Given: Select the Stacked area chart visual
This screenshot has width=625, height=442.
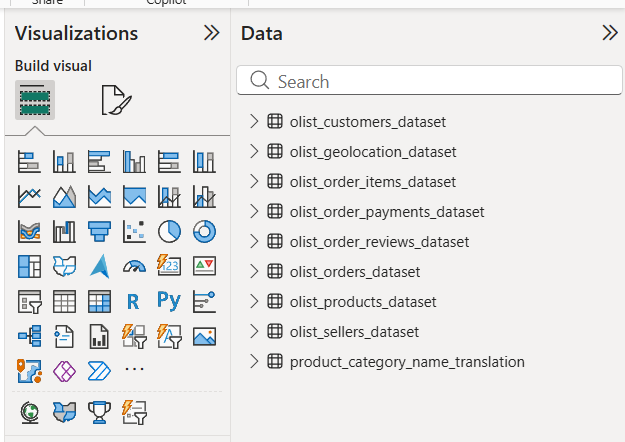Looking at the screenshot, I should tap(99, 196).
